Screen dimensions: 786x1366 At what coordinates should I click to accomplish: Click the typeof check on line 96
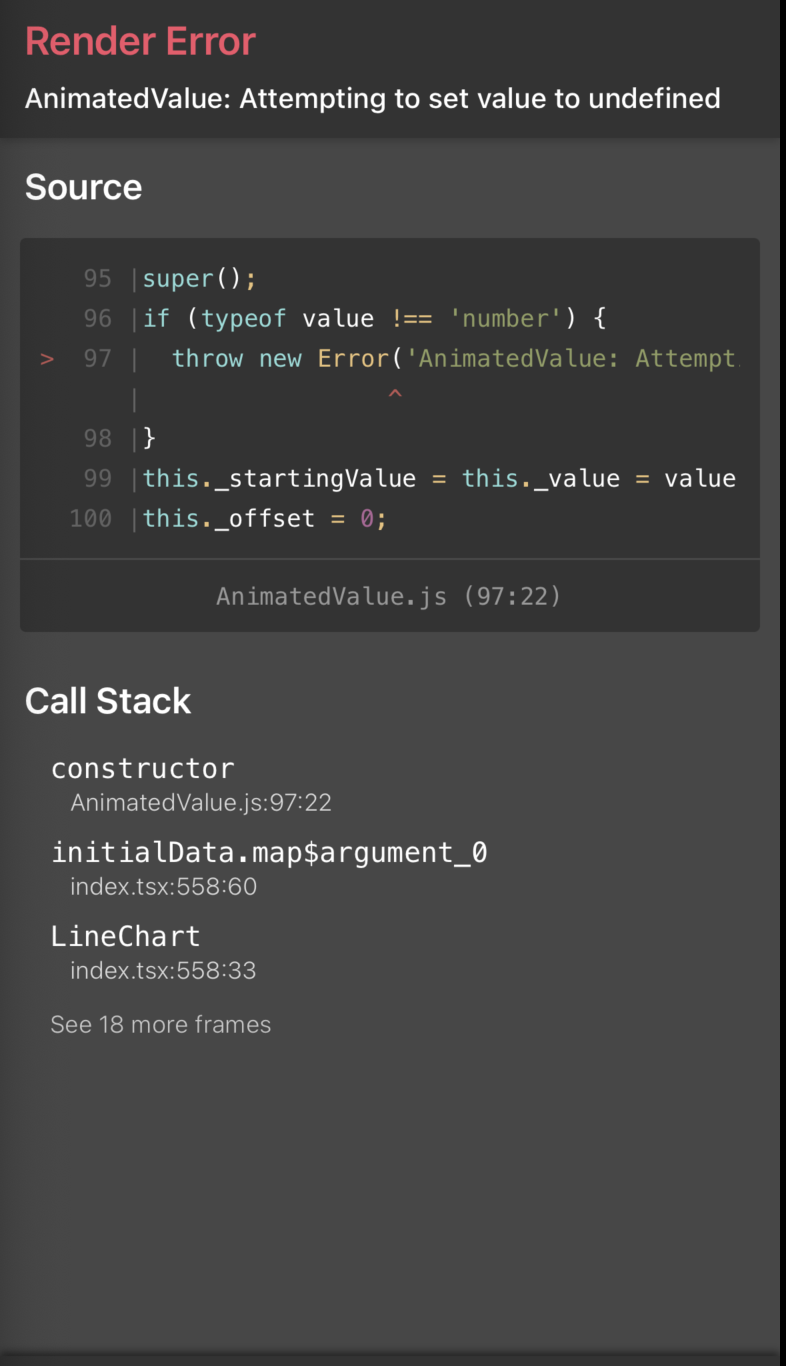click(x=243, y=318)
